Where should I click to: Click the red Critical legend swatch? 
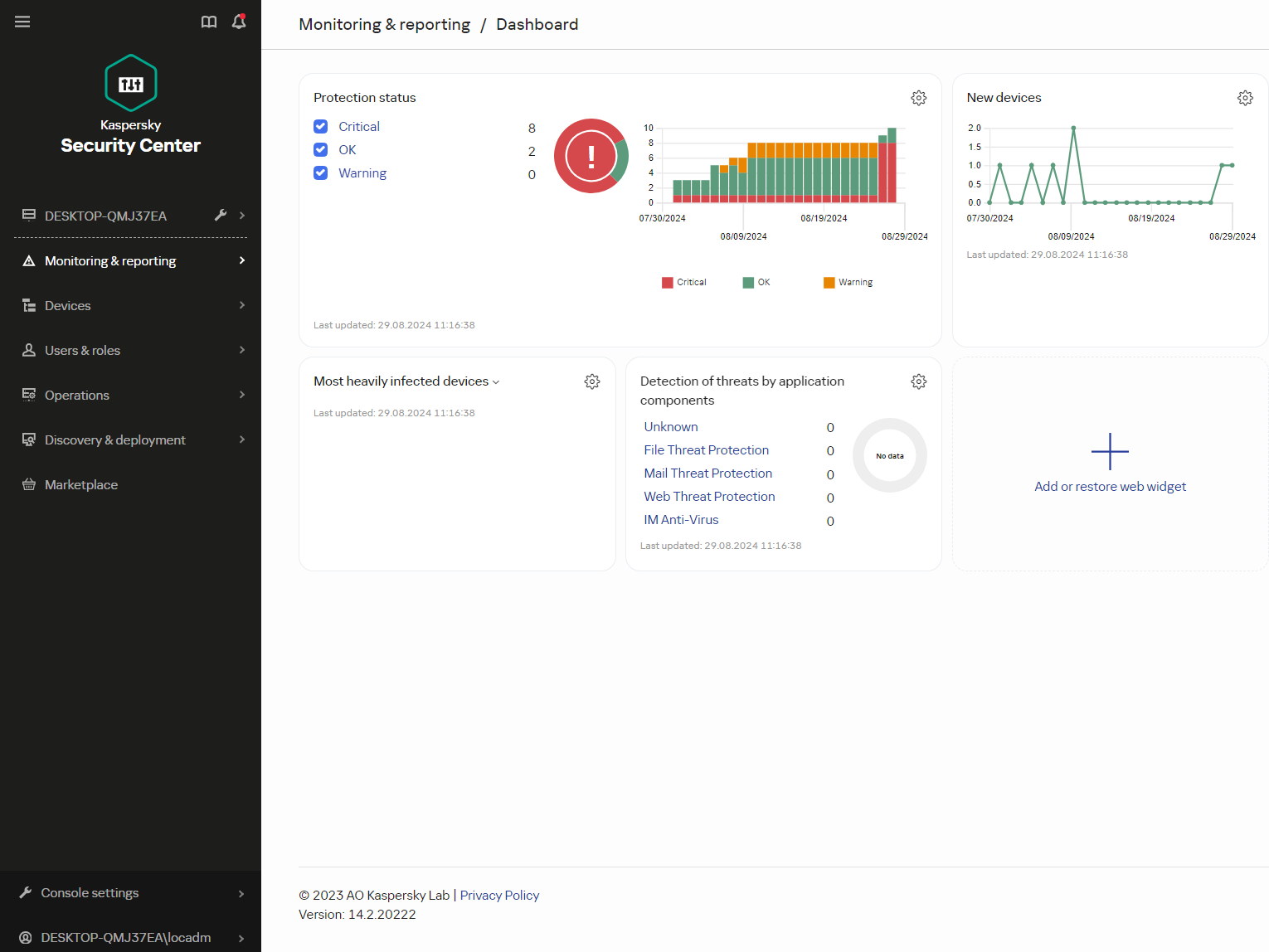tap(668, 283)
